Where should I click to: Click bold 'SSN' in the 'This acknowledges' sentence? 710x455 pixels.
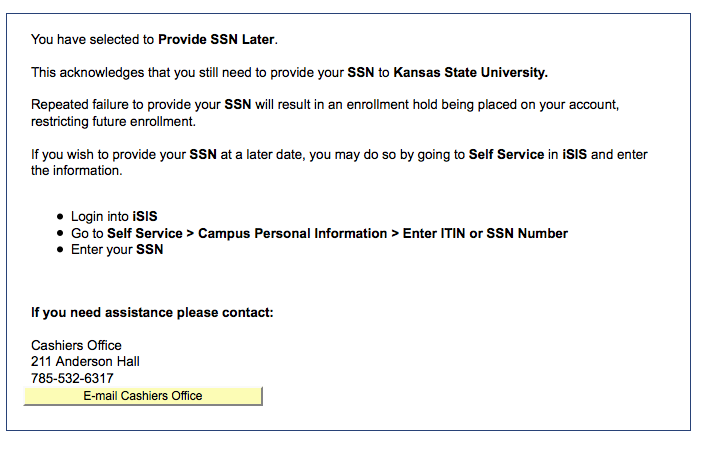[x=360, y=72]
